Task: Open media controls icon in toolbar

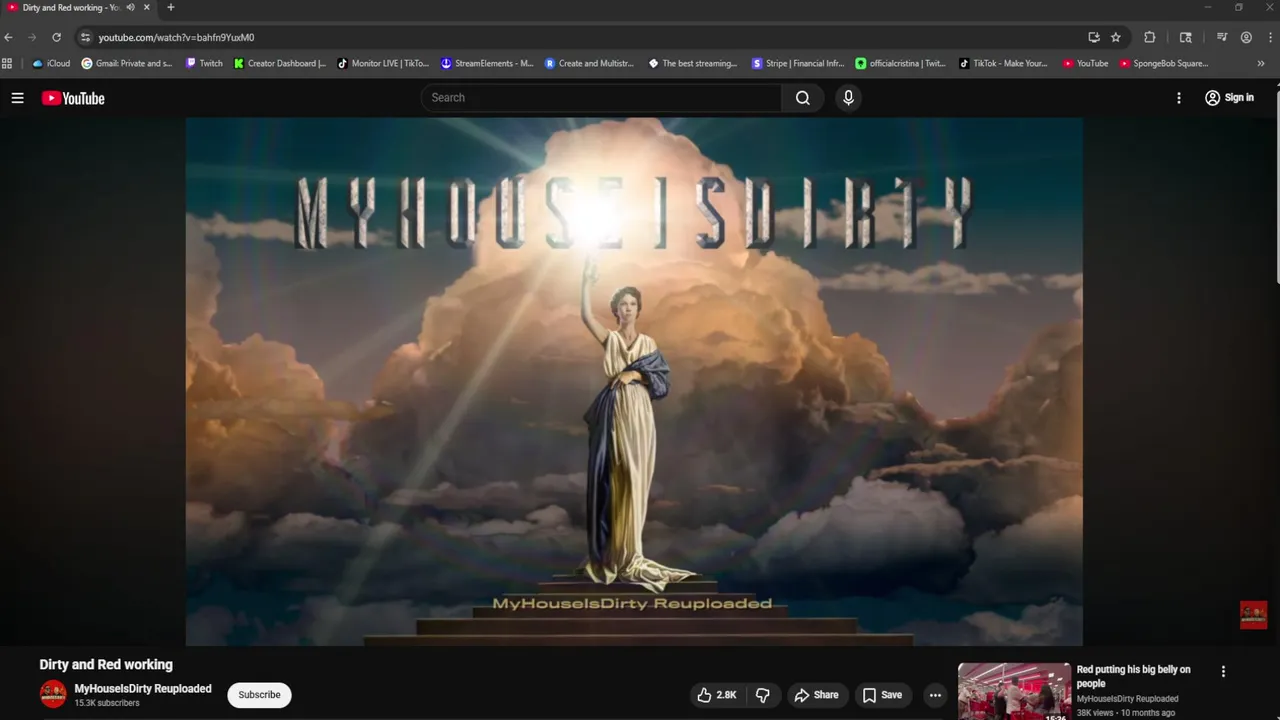Action: click(1222, 37)
